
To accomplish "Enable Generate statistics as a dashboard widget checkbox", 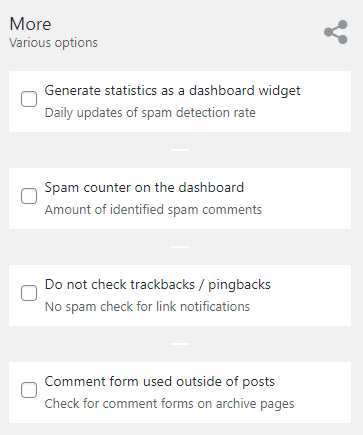I will 29,99.
